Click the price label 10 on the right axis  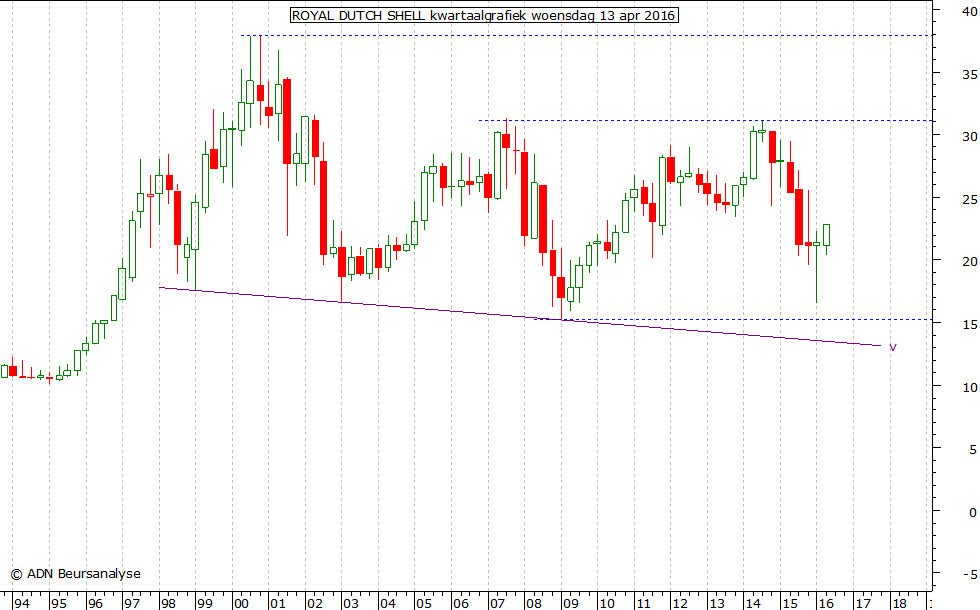(970, 388)
